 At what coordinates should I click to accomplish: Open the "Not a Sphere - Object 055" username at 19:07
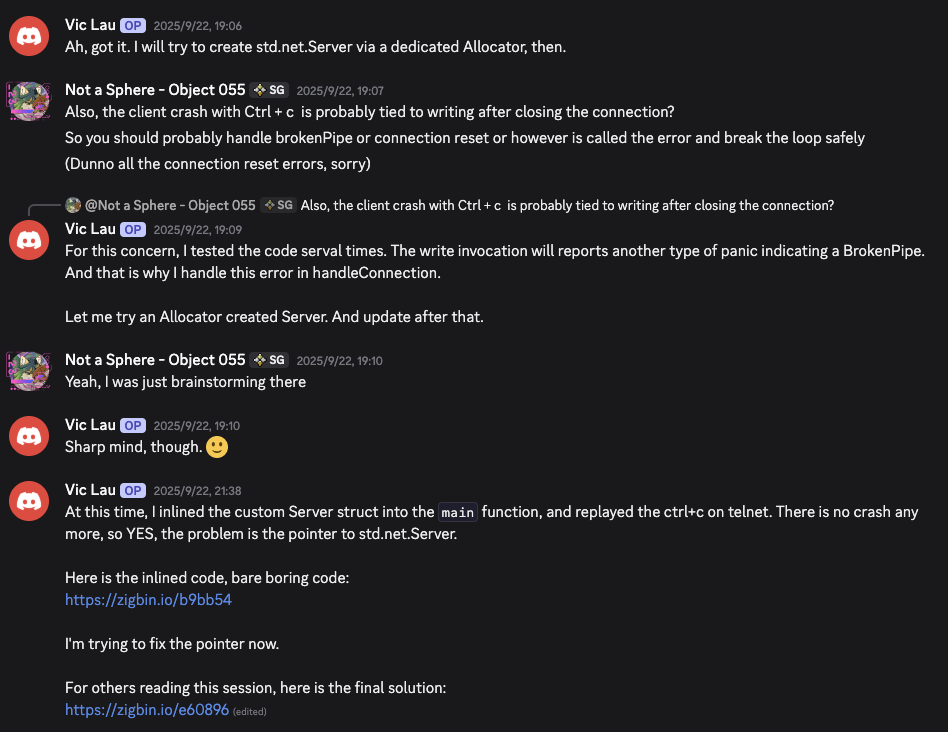155,90
